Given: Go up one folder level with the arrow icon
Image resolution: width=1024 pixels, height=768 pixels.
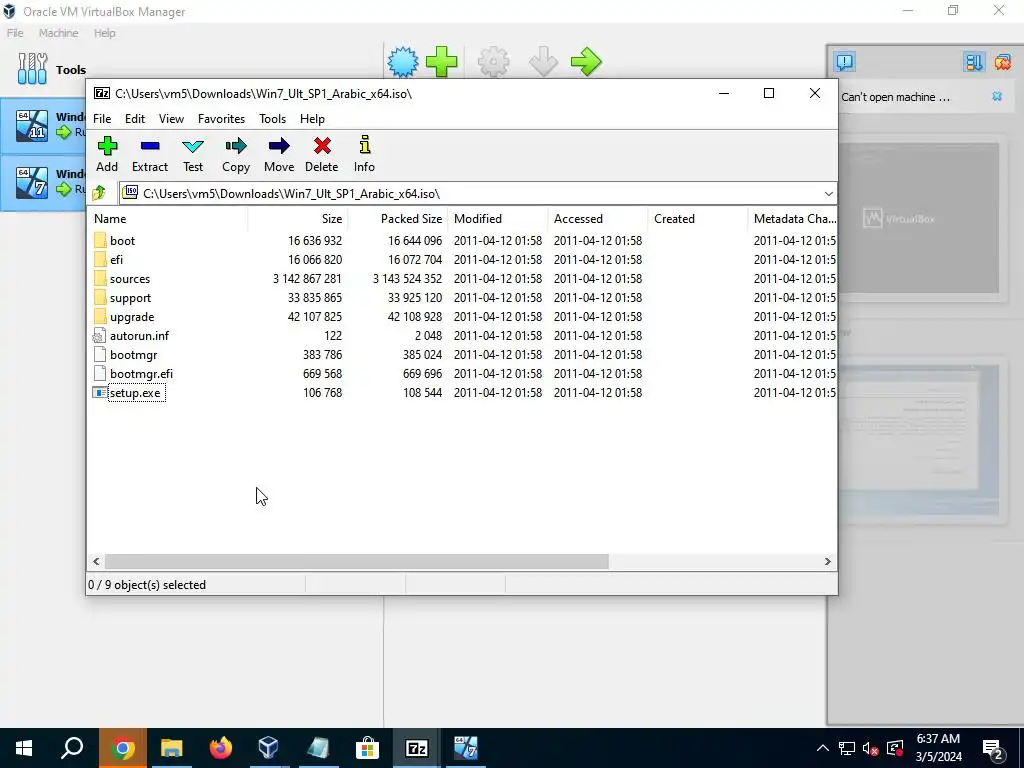Looking at the screenshot, I should [x=99, y=193].
